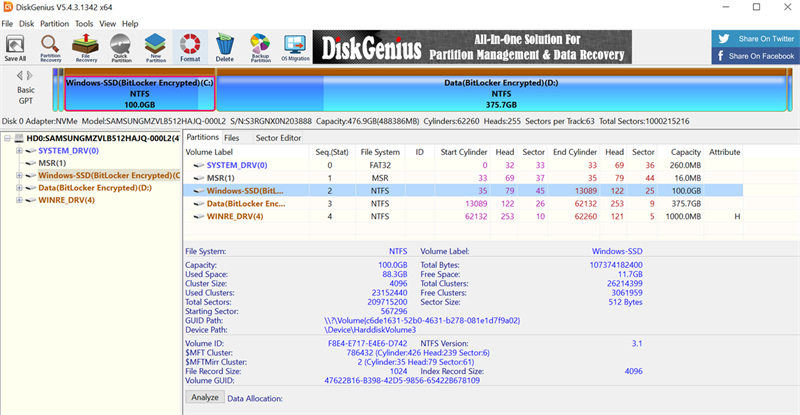Click the File System column header

click(380, 152)
